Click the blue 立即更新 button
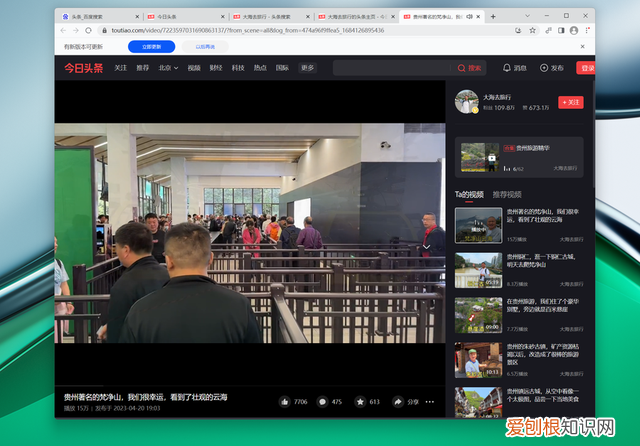The image size is (640, 446). (x=151, y=47)
